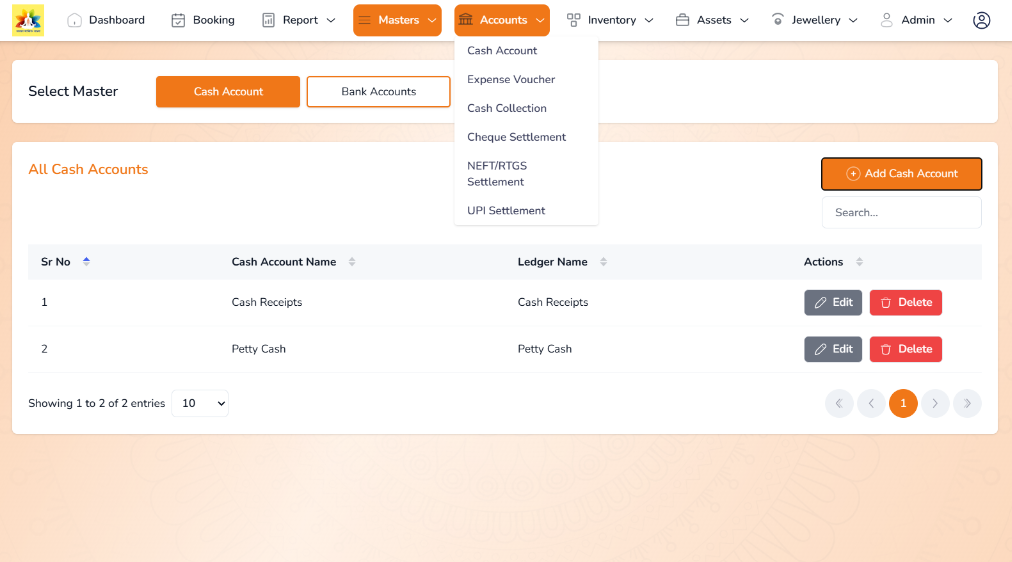The image size is (1012, 562).
Task: Click the Ledger Name column header
Action: tap(552, 262)
